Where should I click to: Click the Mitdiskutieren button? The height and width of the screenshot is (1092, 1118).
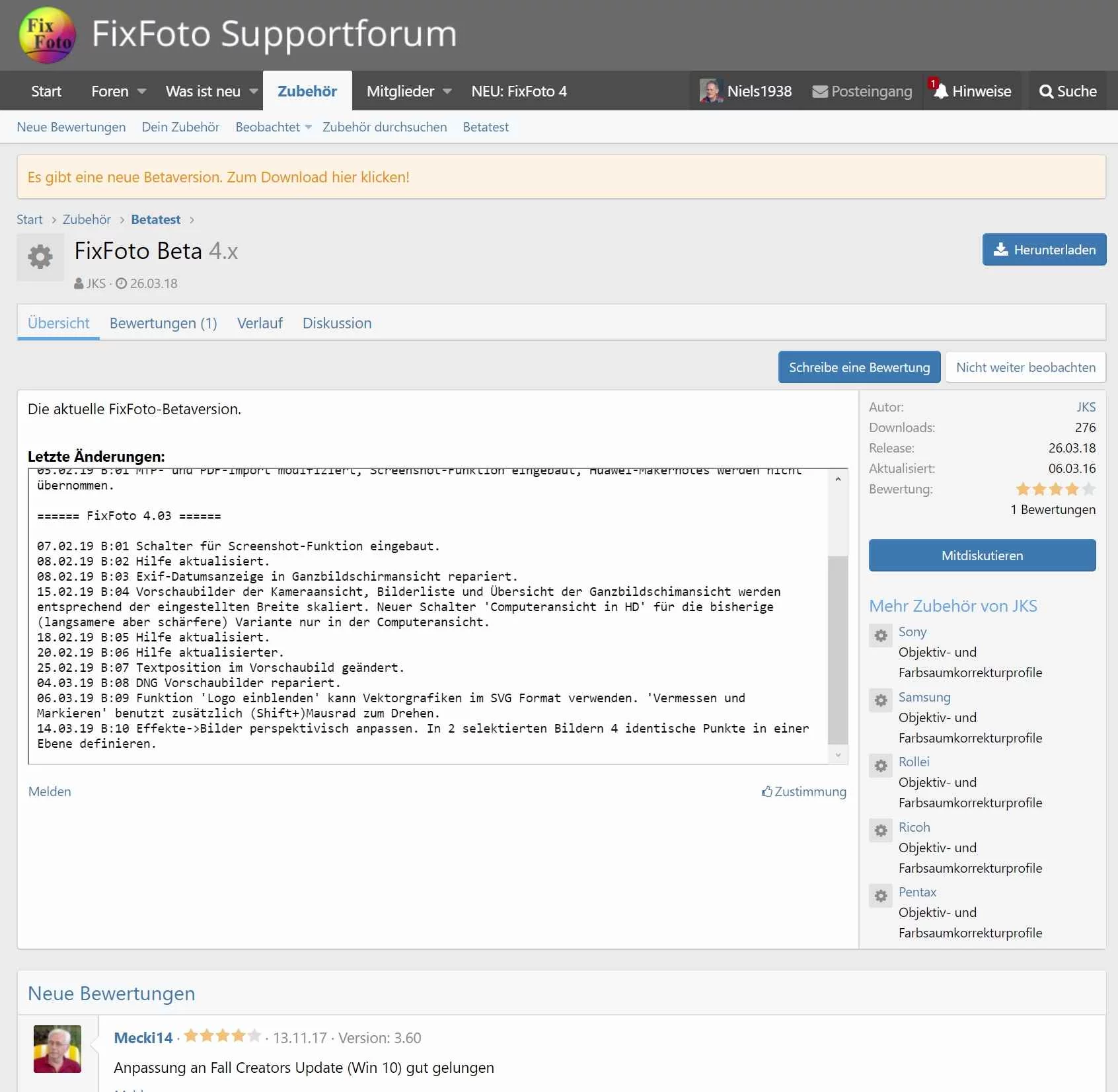pos(982,555)
